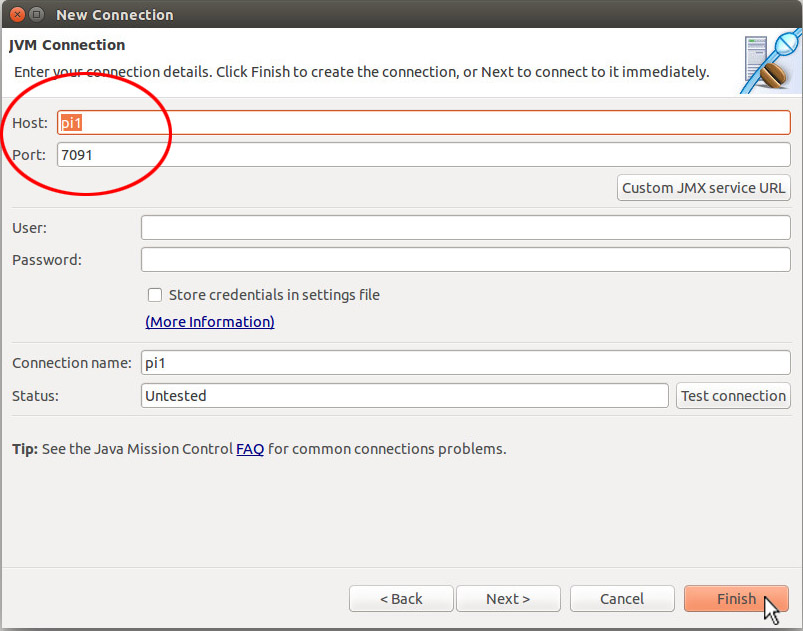This screenshot has height=631, width=803.
Task: Click the Password input box
Action: pos(466,260)
